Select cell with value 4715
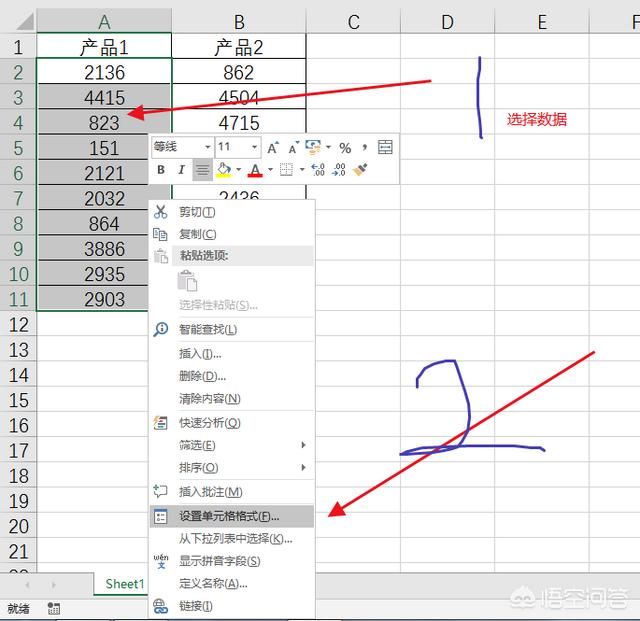The image size is (640, 621). [239, 122]
